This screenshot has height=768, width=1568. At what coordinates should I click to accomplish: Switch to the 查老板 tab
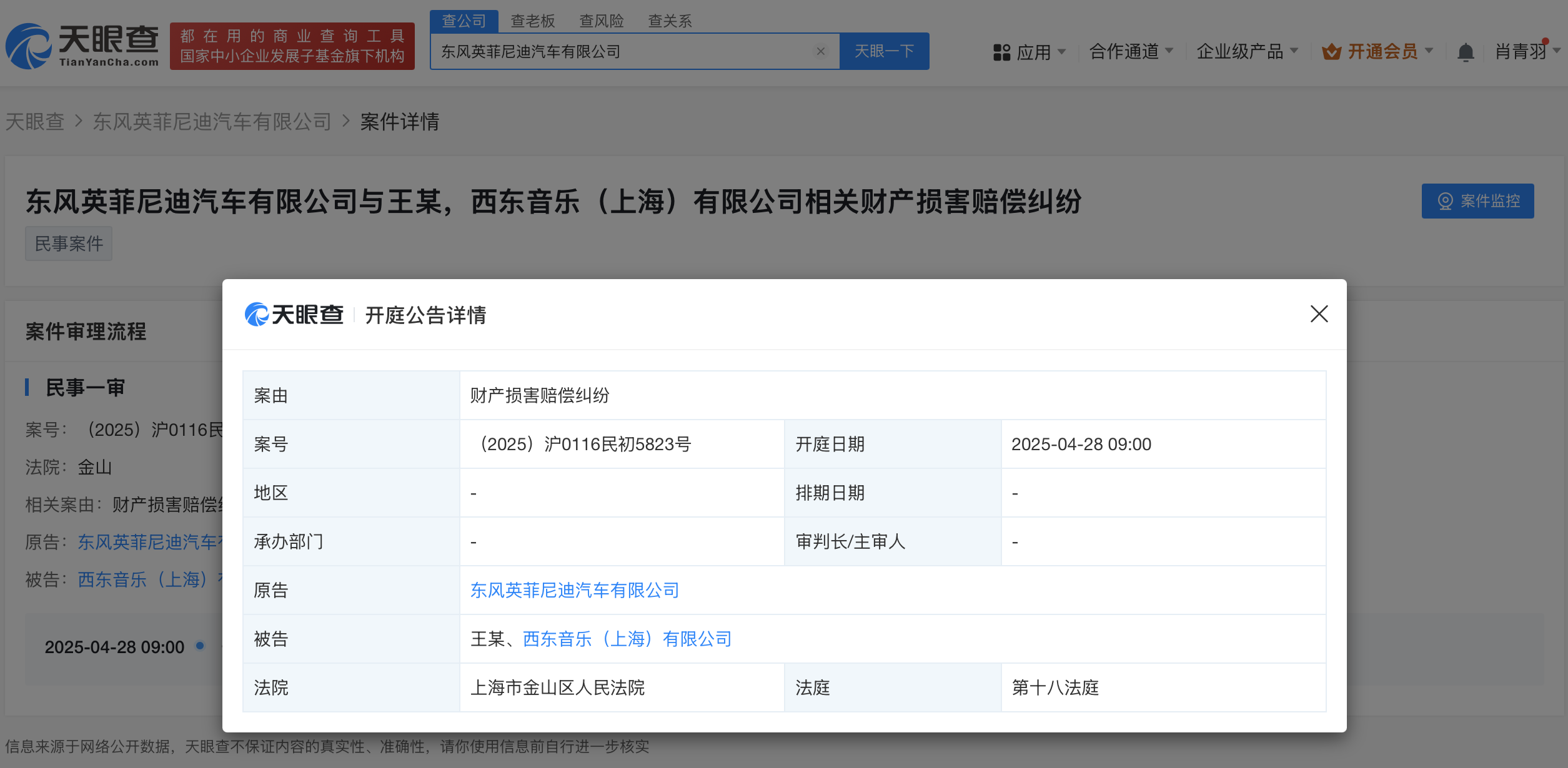pos(532,21)
